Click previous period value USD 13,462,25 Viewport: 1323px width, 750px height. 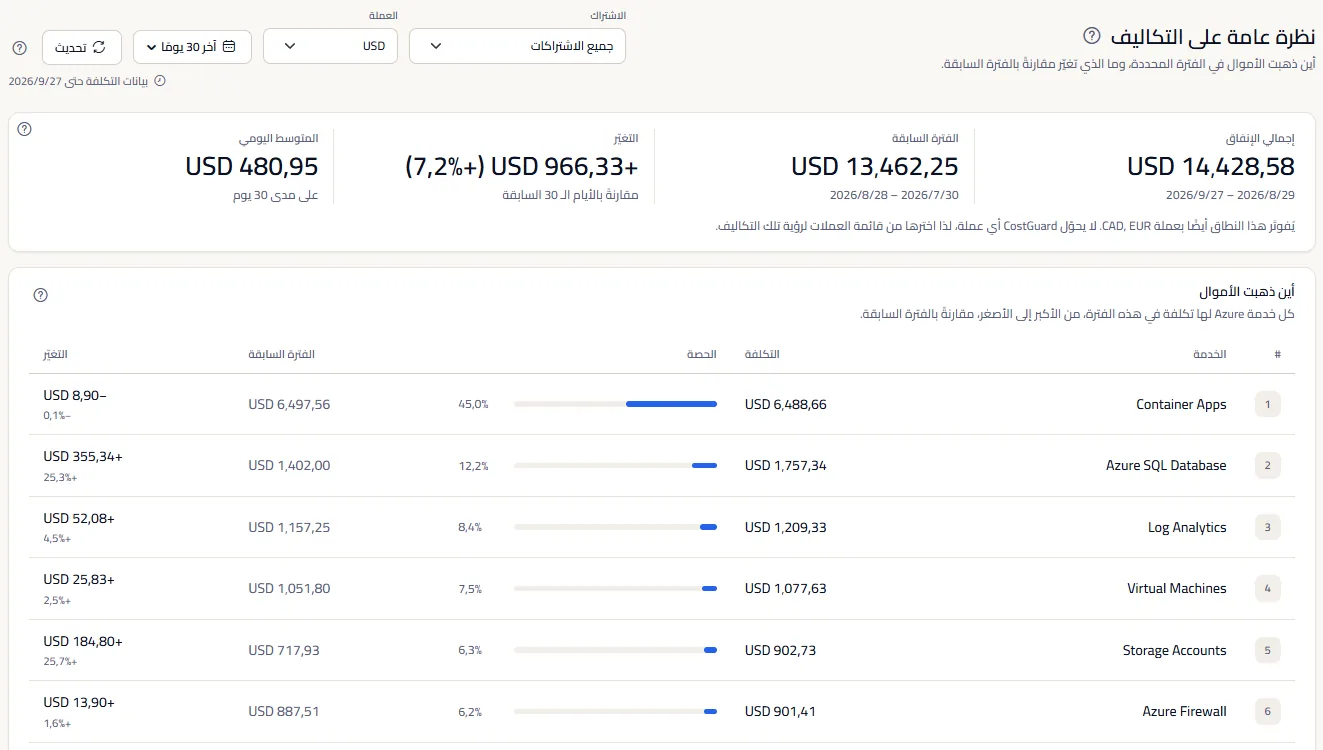click(x=875, y=166)
